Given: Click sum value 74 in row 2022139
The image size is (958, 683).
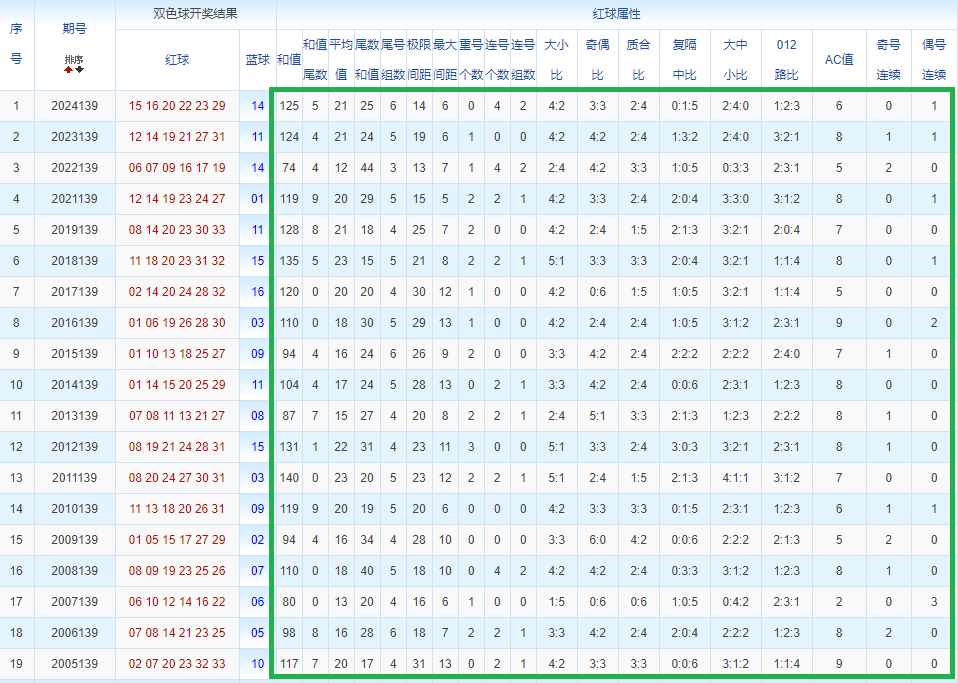Looking at the screenshot, I should (x=289, y=168).
